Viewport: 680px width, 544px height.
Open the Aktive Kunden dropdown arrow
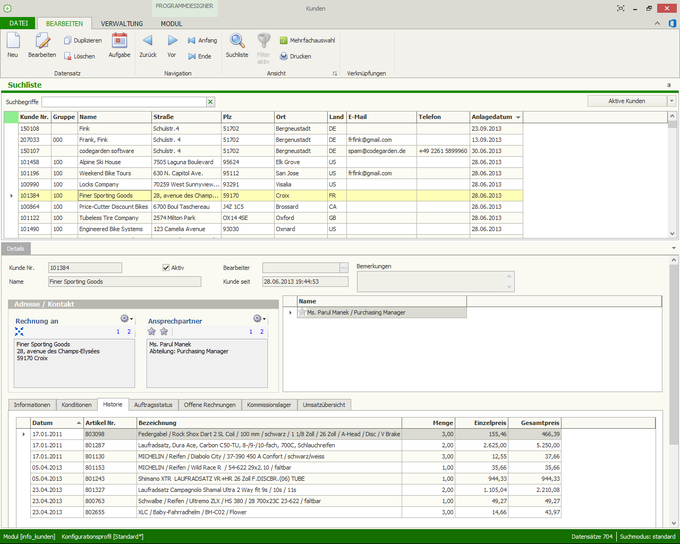(x=671, y=101)
